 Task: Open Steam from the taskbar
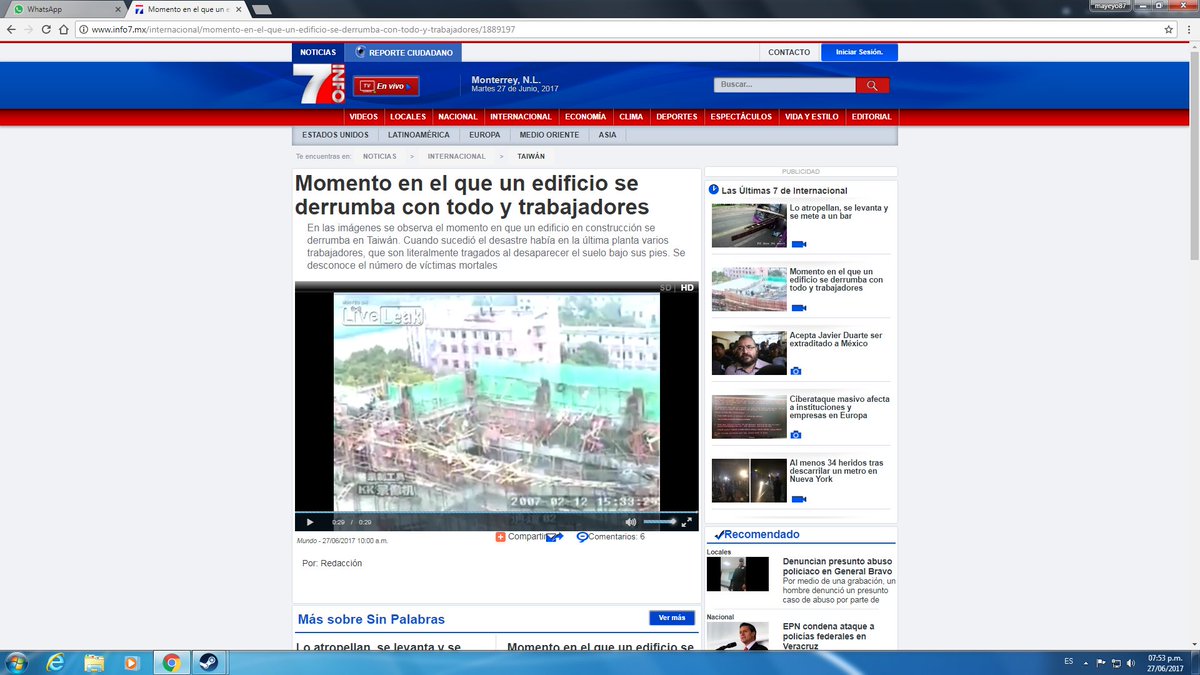click(x=210, y=662)
